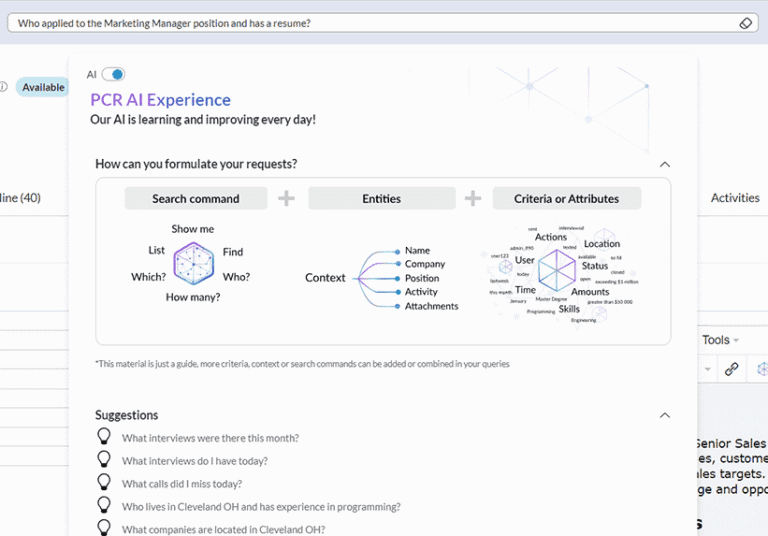Image resolution: width=768 pixels, height=536 pixels.
Task: Click the 'Find' search command text
Action: click(x=233, y=252)
